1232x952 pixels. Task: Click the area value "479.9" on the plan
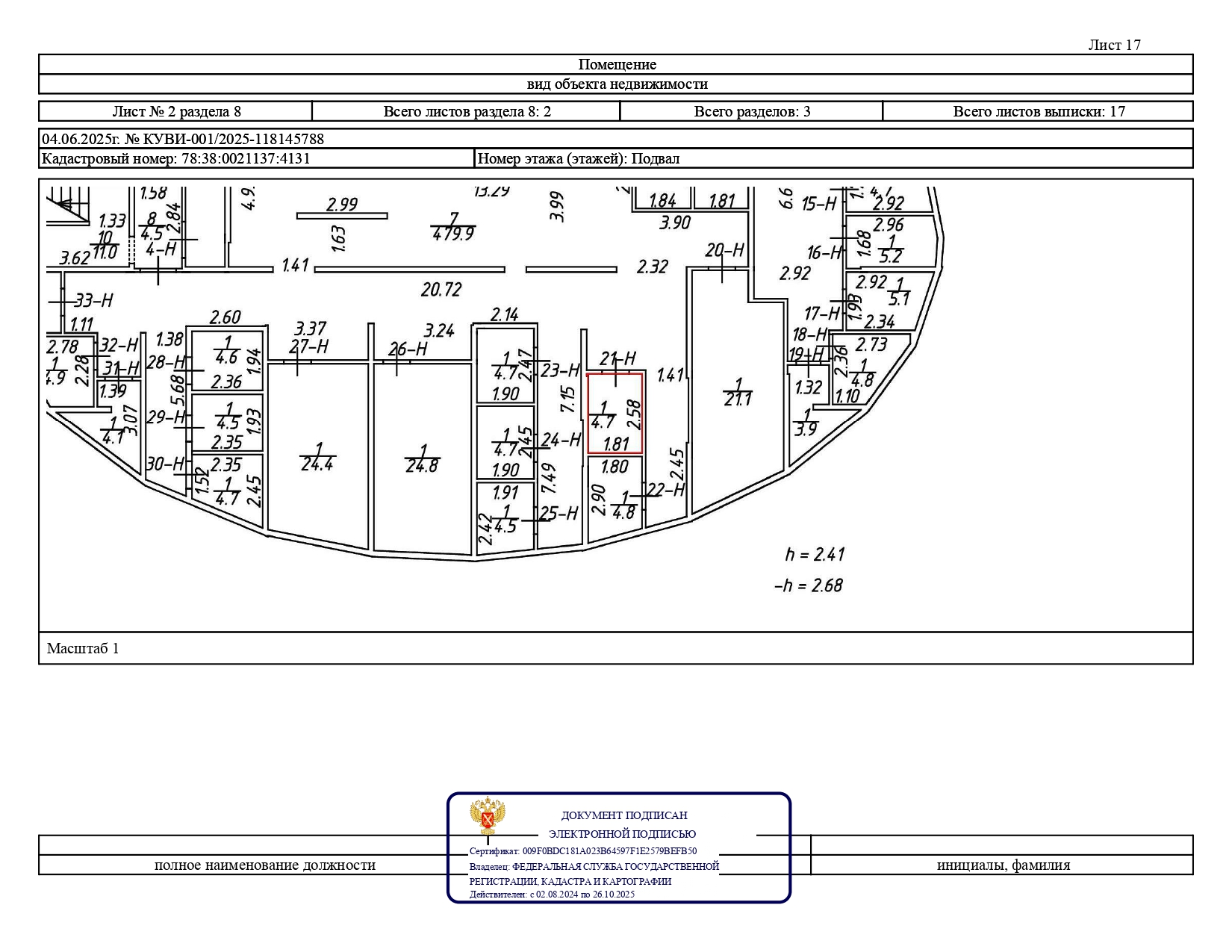(x=453, y=234)
